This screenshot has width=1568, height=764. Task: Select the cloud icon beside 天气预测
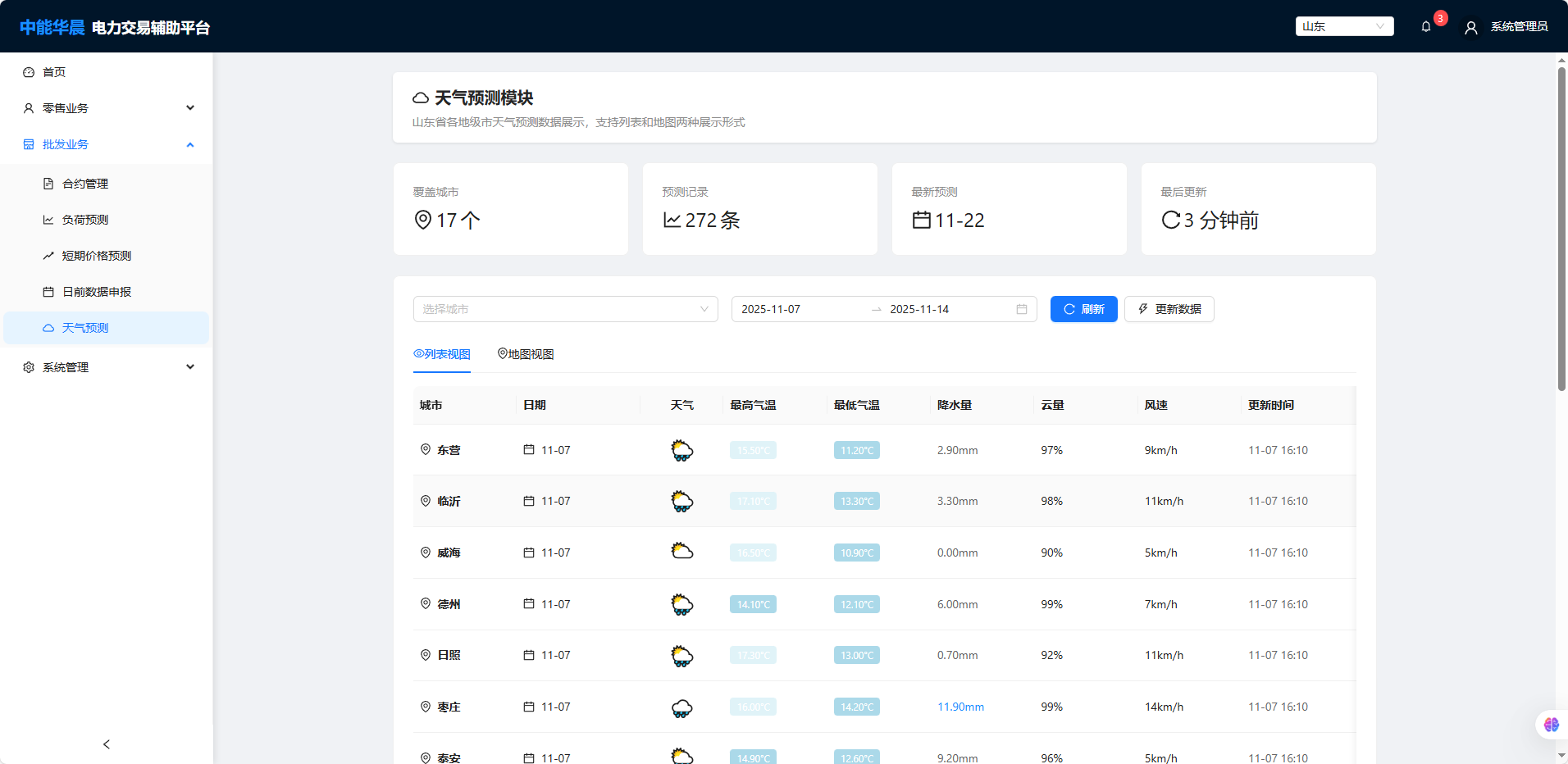click(49, 327)
